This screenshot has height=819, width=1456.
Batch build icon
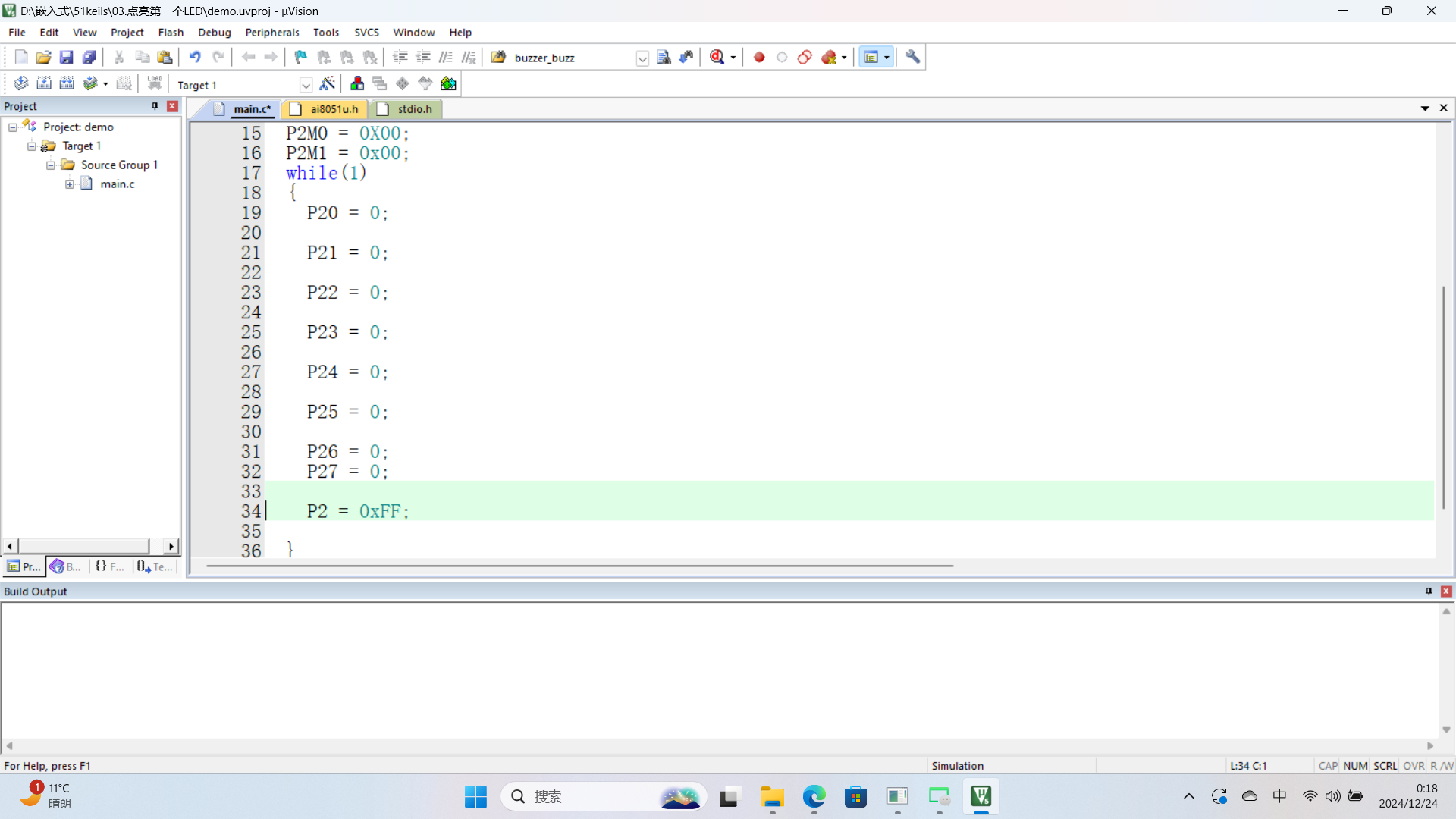[90, 83]
